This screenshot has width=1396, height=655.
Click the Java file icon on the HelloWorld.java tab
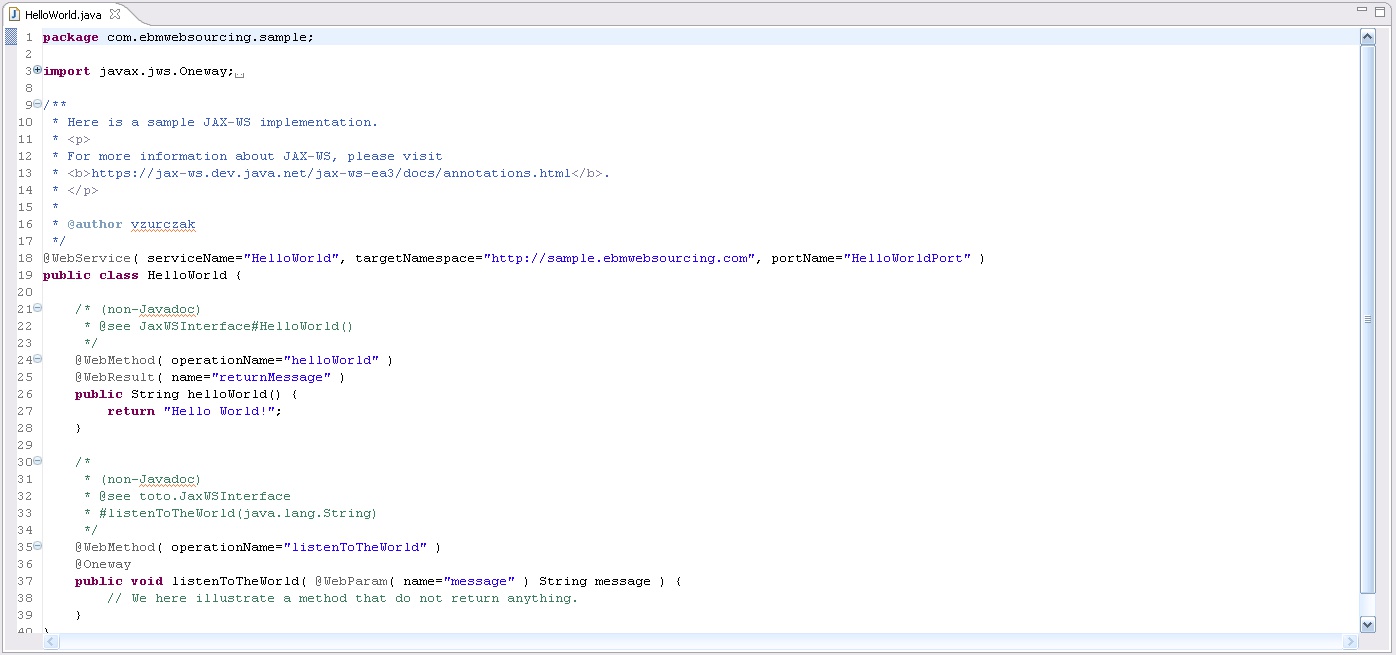15,14
